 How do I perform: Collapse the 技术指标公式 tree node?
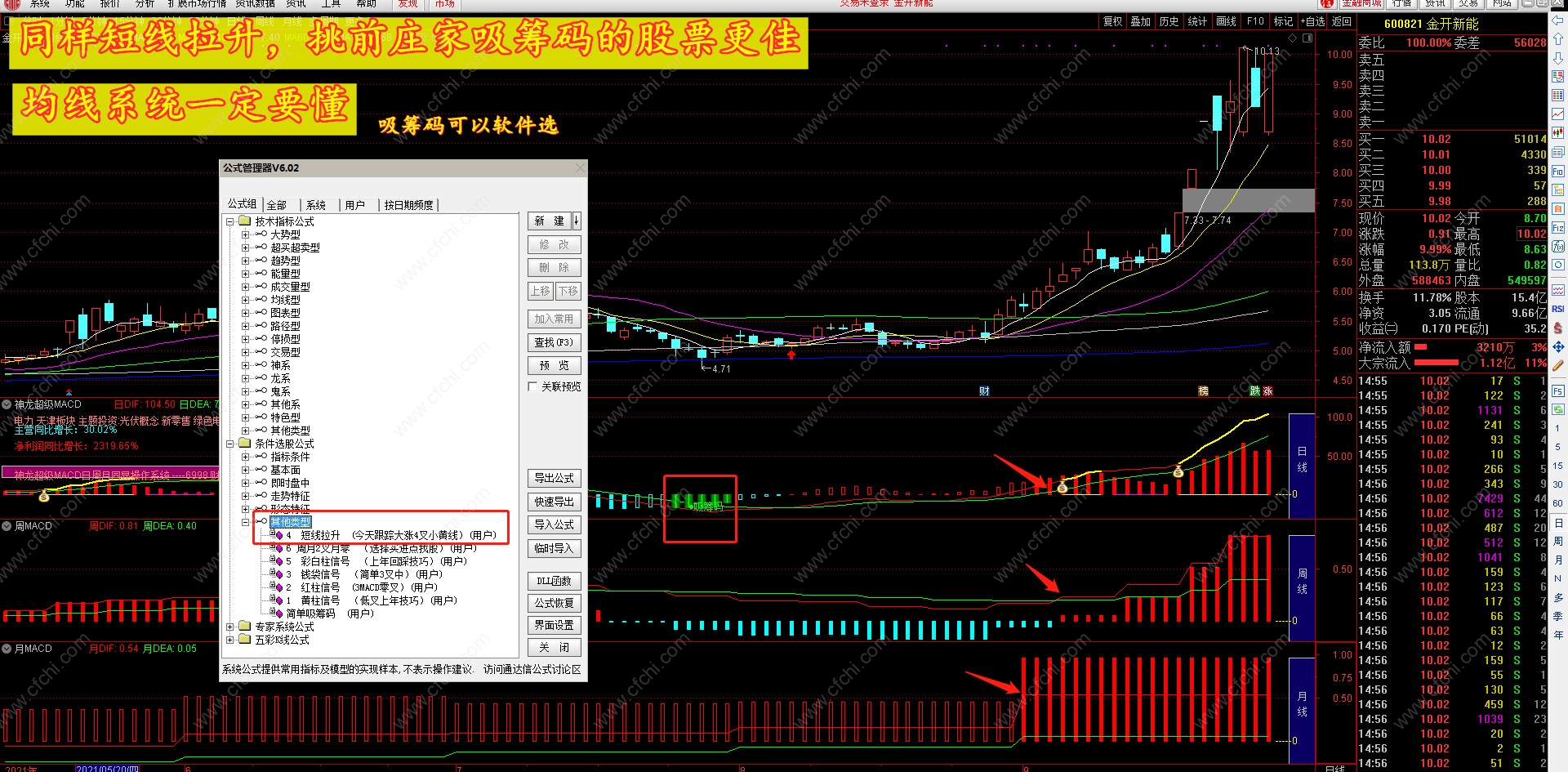click(x=230, y=221)
